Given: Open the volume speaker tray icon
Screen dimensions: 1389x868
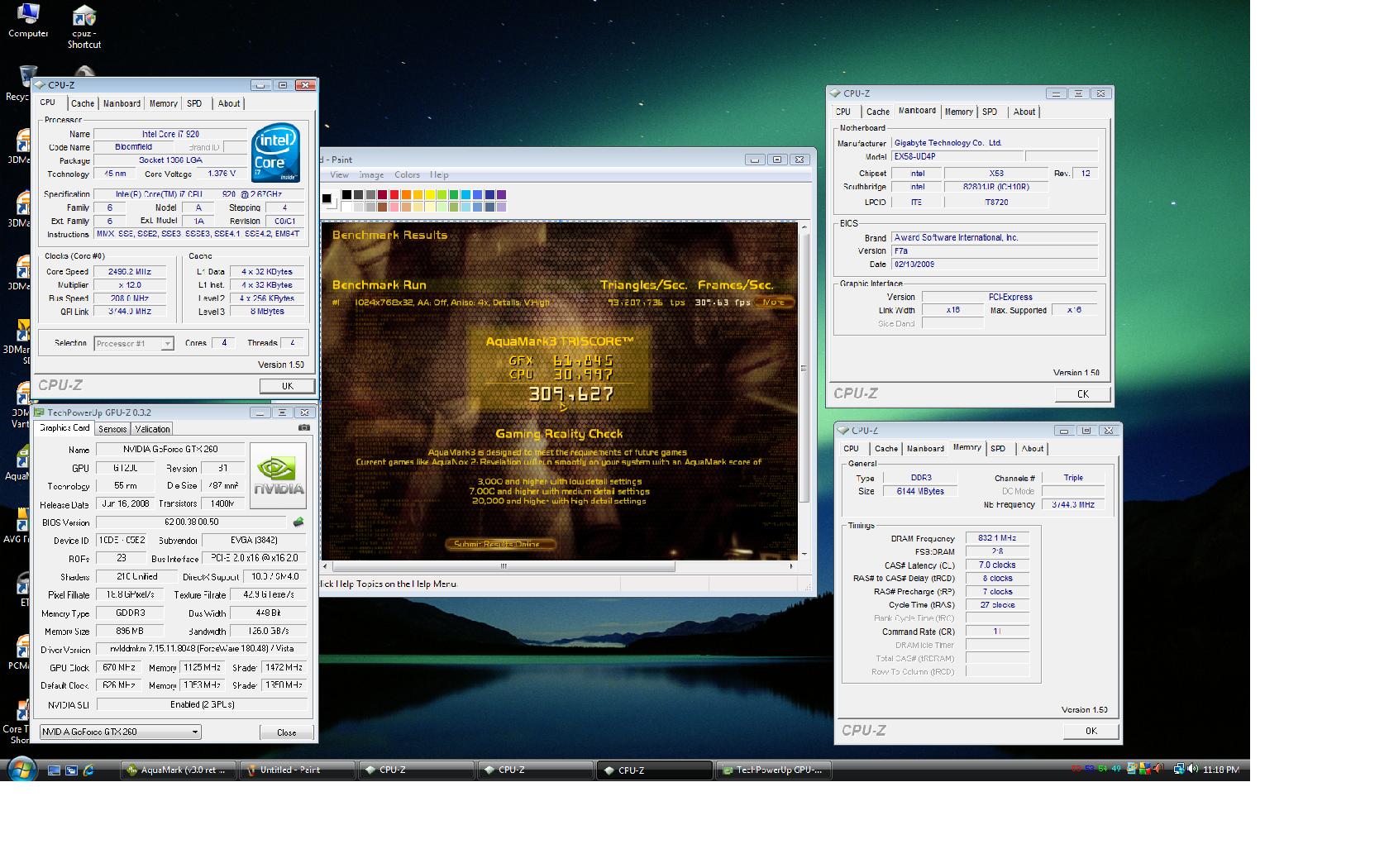Looking at the screenshot, I should click(x=1192, y=769).
